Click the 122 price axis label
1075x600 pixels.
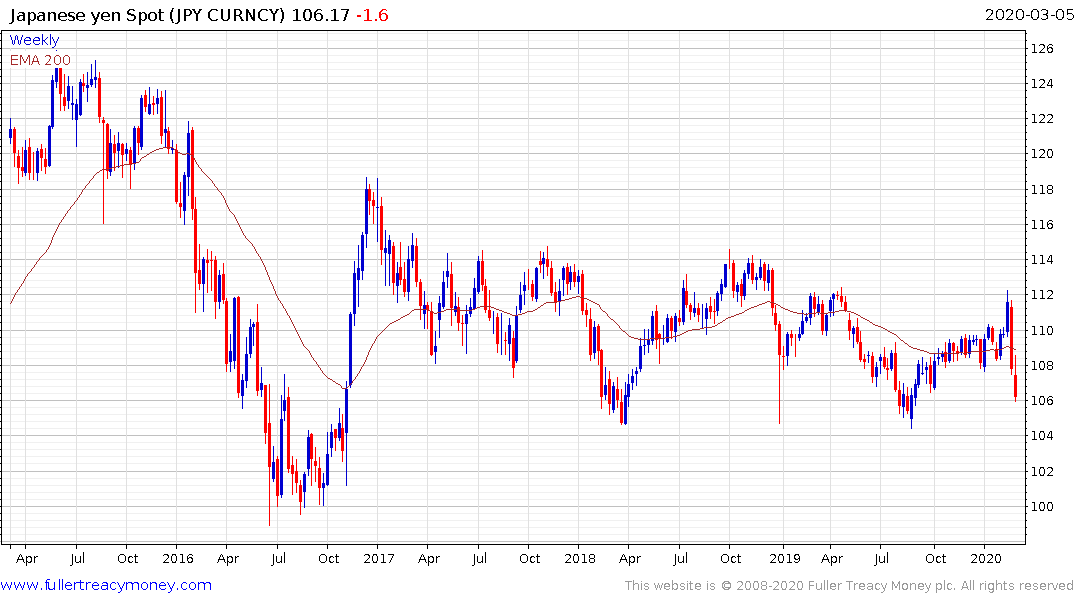pyautogui.click(x=1042, y=119)
